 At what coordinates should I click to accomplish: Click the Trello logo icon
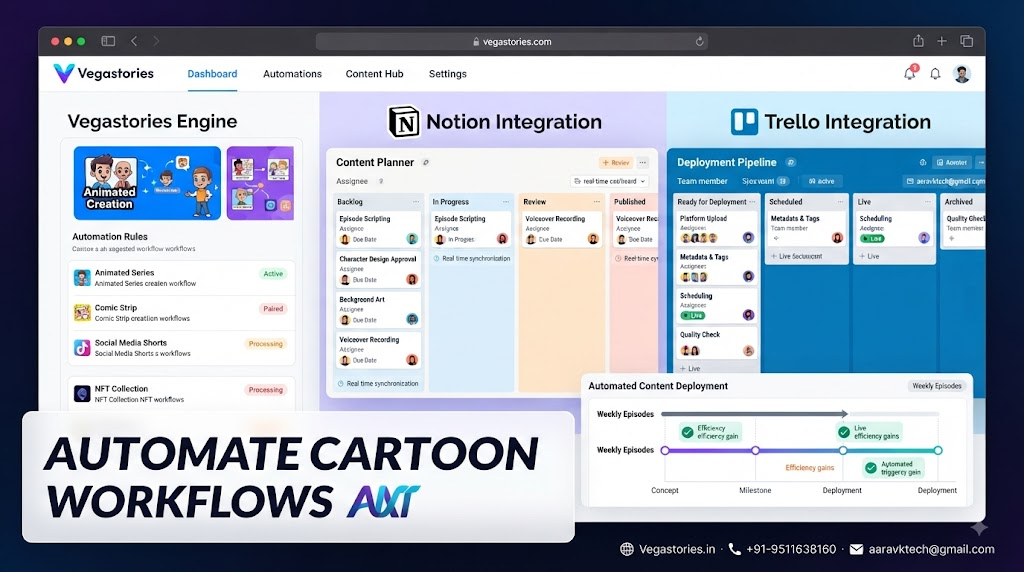pyautogui.click(x=744, y=121)
